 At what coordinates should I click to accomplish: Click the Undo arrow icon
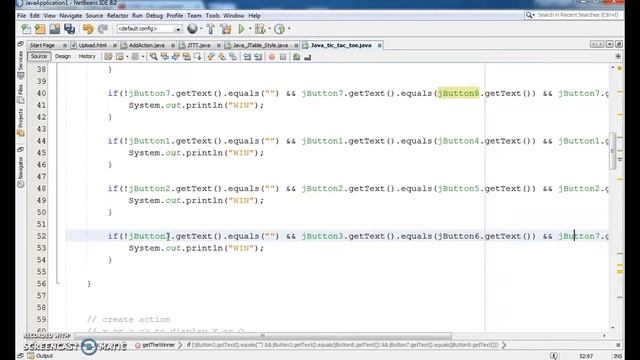[88, 29]
